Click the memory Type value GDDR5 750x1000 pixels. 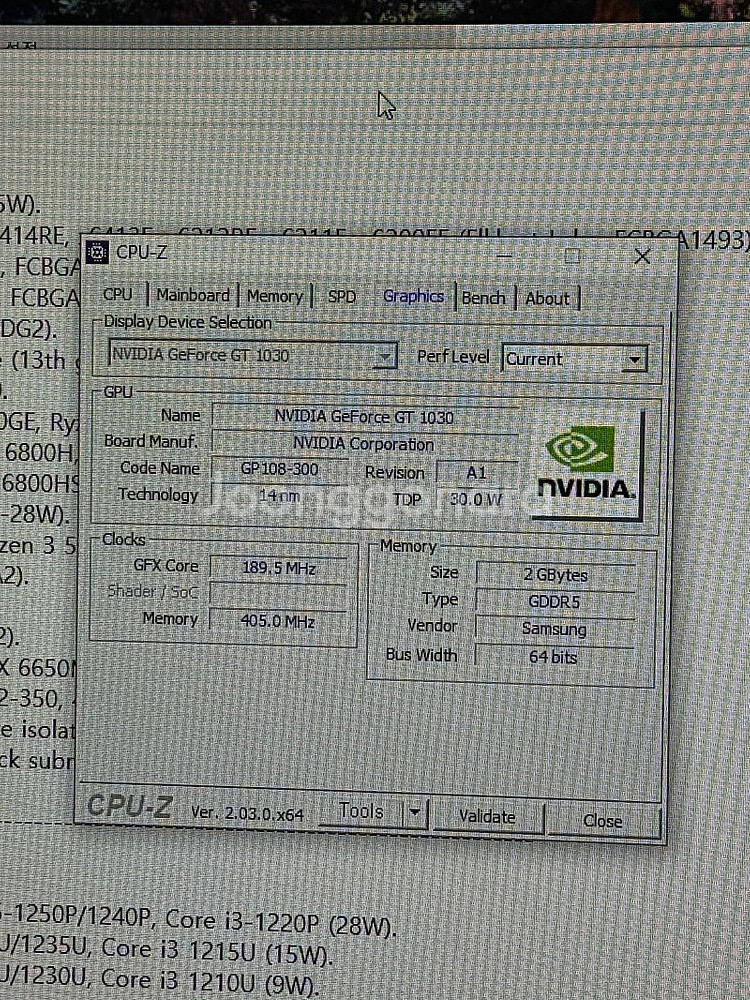[x=555, y=601]
